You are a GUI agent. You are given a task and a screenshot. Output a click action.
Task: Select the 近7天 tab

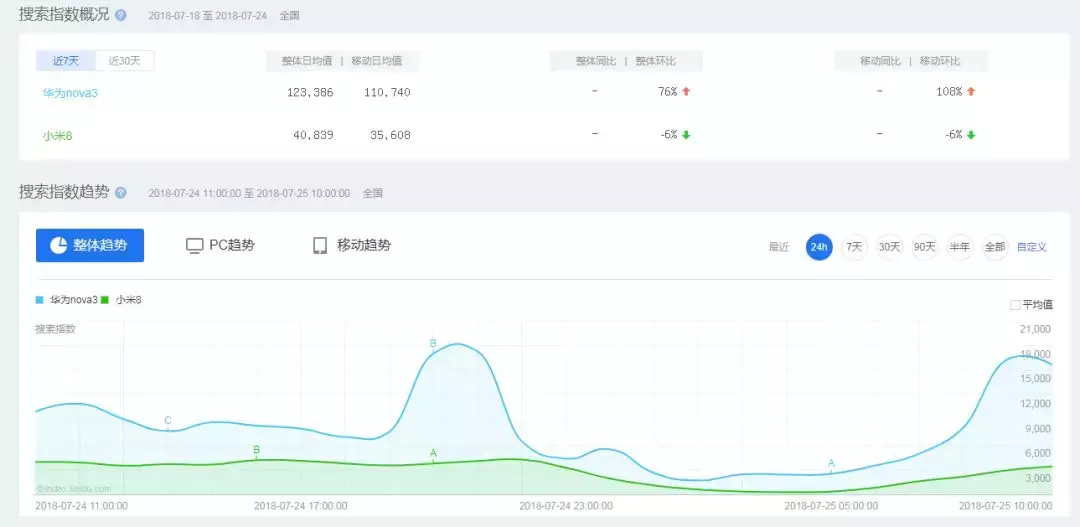(65, 61)
